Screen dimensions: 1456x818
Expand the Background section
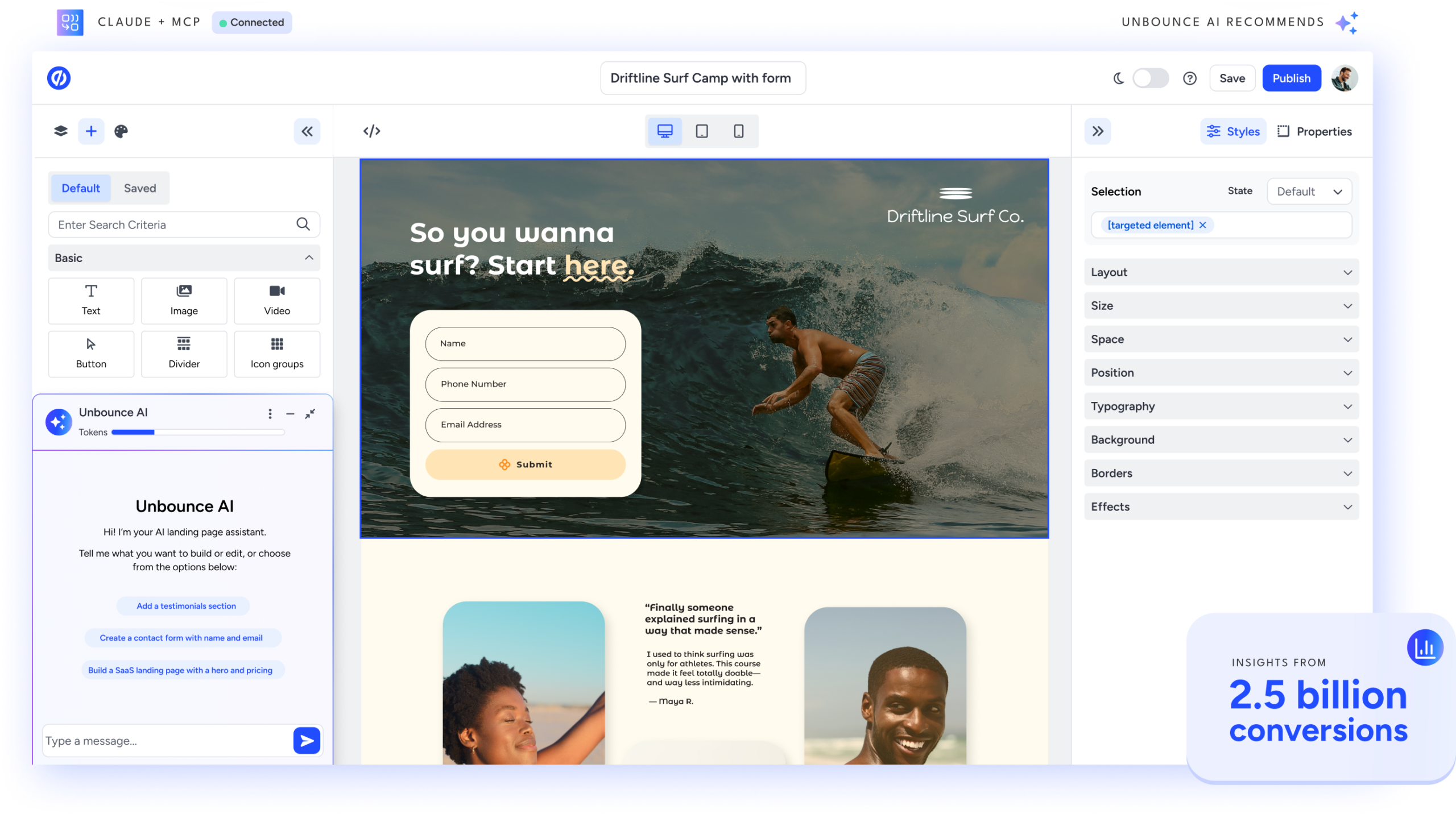[x=1222, y=440]
